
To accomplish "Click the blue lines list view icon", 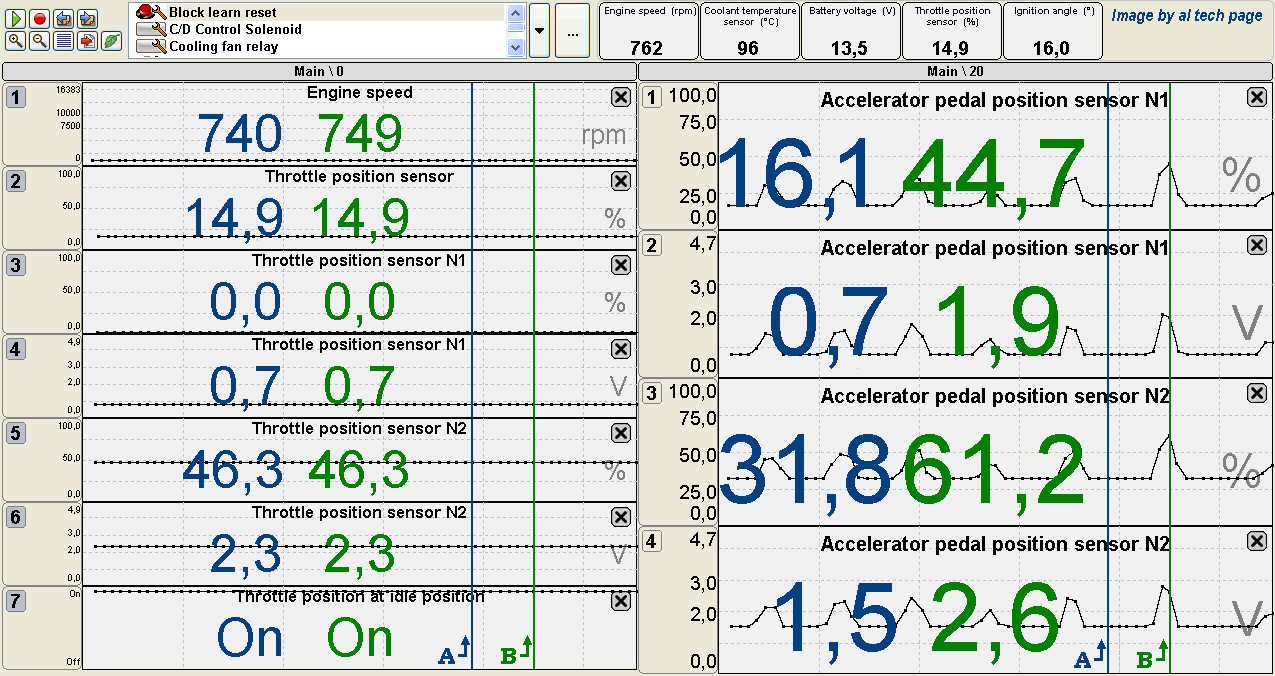I will (x=63, y=41).
